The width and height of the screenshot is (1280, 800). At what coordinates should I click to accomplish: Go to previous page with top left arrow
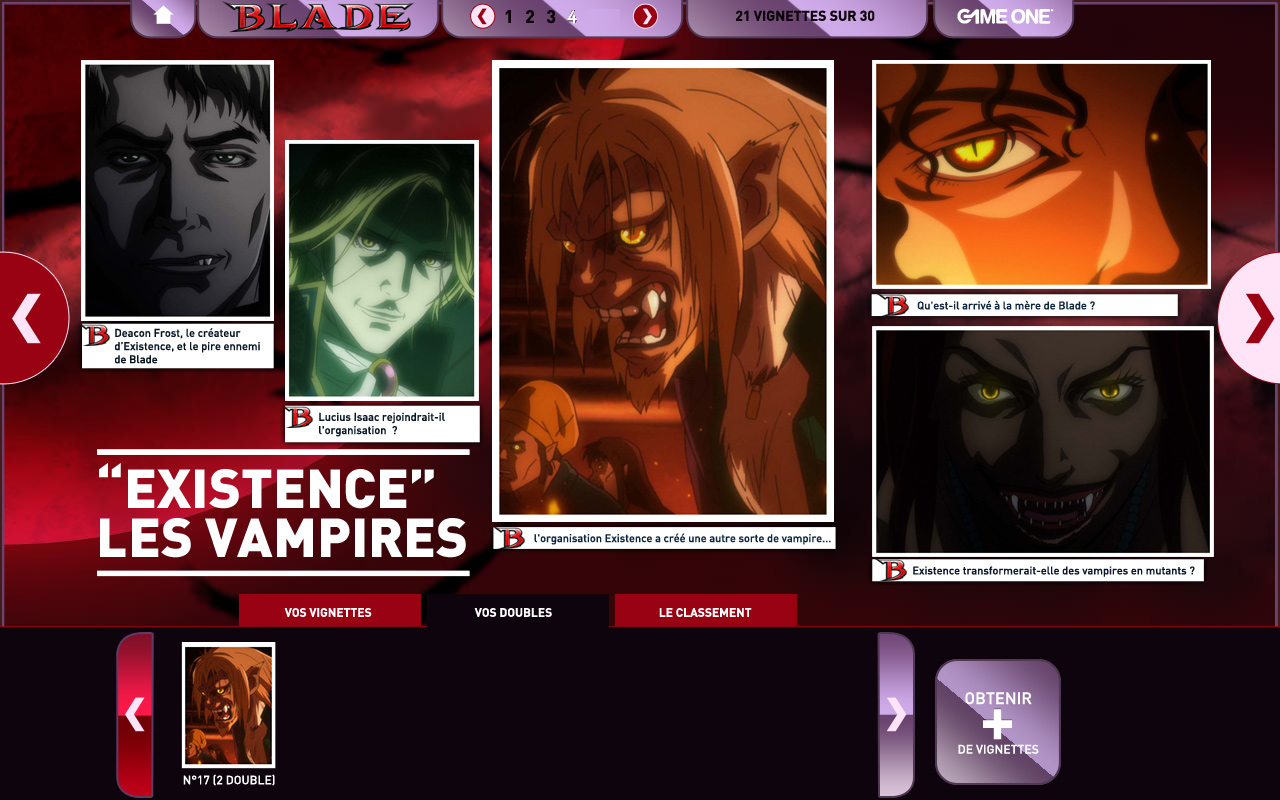coord(483,16)
